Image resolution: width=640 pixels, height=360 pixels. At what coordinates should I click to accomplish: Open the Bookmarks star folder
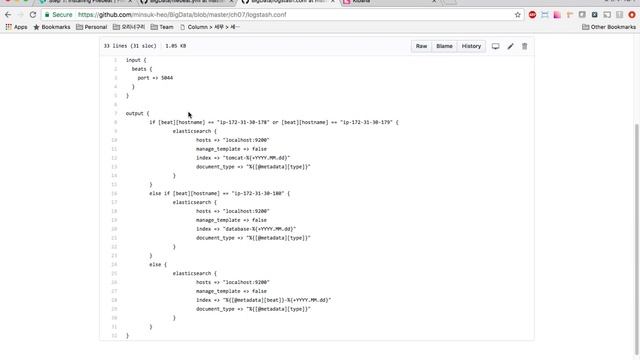click(x=52, y=27)
